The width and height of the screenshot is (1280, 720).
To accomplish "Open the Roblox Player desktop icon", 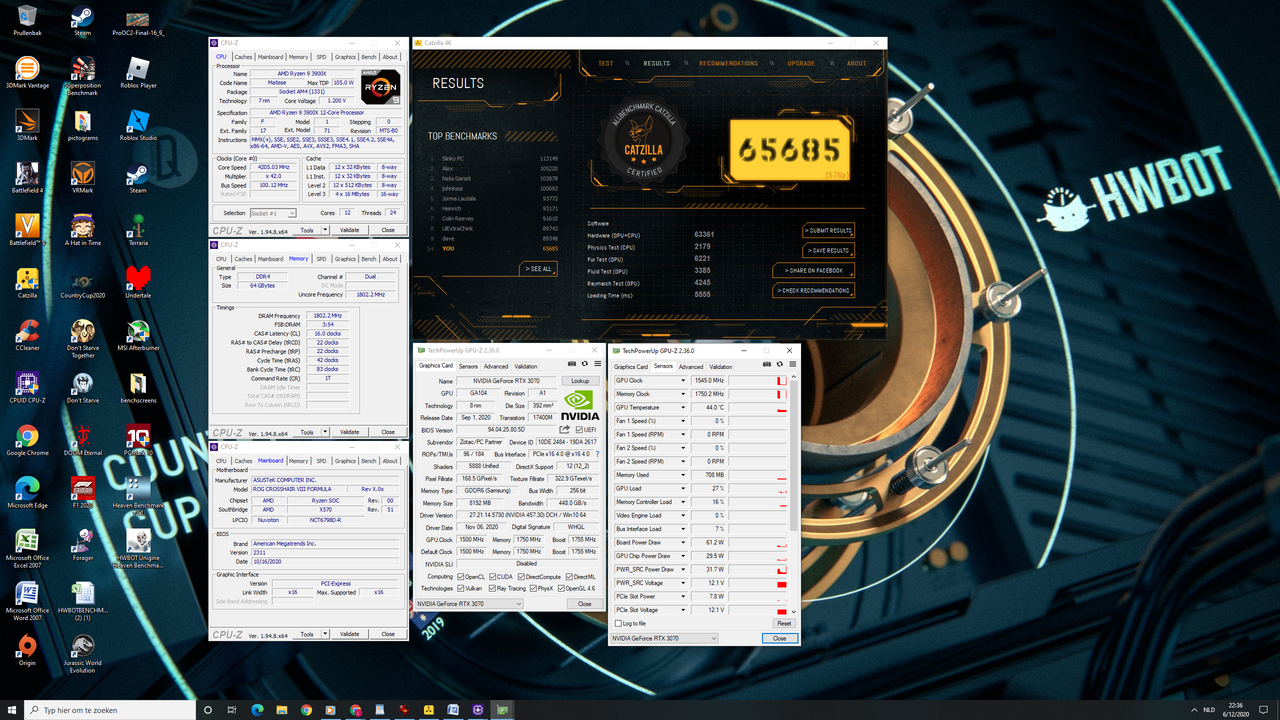I will [x=138, y=73].
